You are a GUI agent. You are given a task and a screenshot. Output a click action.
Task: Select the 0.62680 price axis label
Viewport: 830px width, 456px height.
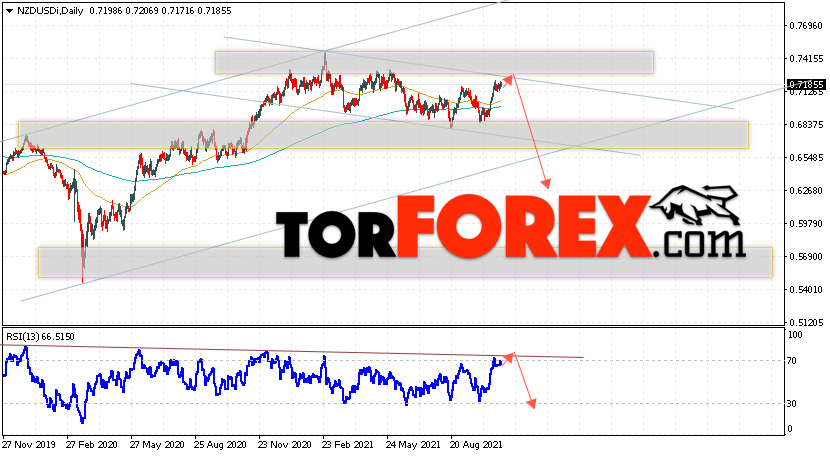pos(806,191)
